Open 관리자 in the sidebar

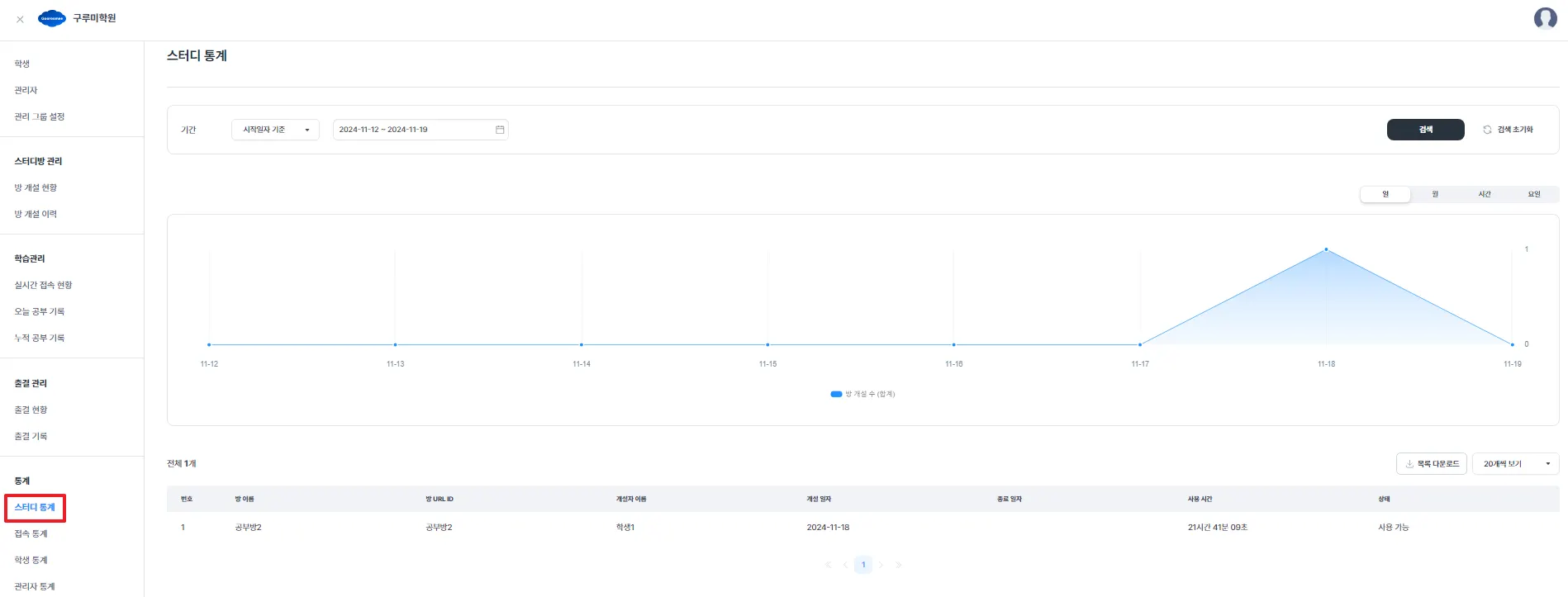point(26,90)
